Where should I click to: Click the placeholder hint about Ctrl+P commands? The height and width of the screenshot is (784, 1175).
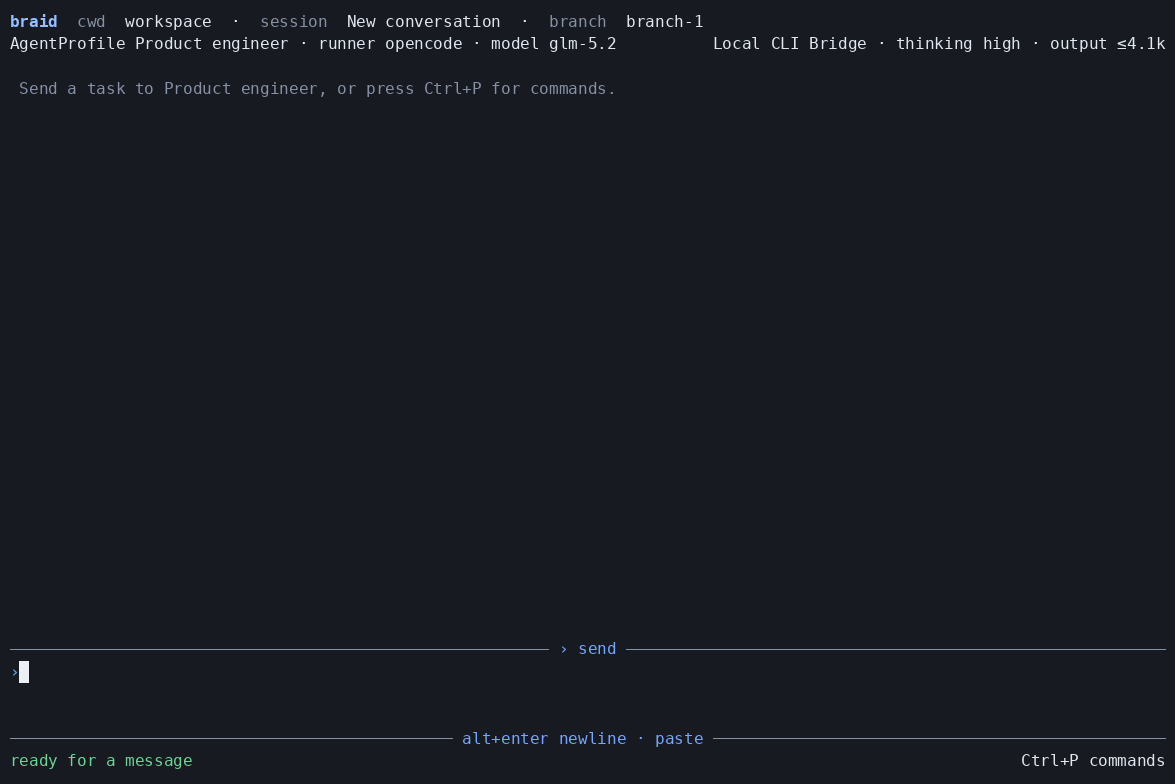pos(317,88)
